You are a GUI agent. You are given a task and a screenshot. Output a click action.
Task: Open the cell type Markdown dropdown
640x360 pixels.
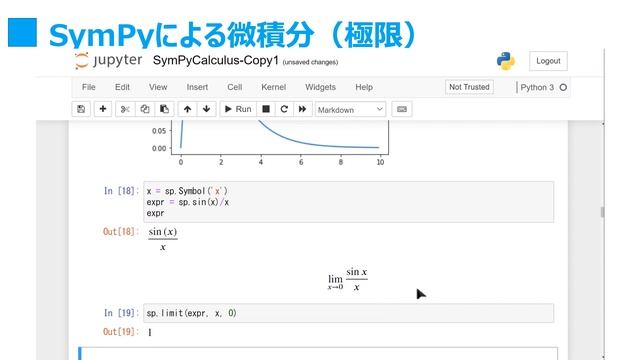pos(350,109)
